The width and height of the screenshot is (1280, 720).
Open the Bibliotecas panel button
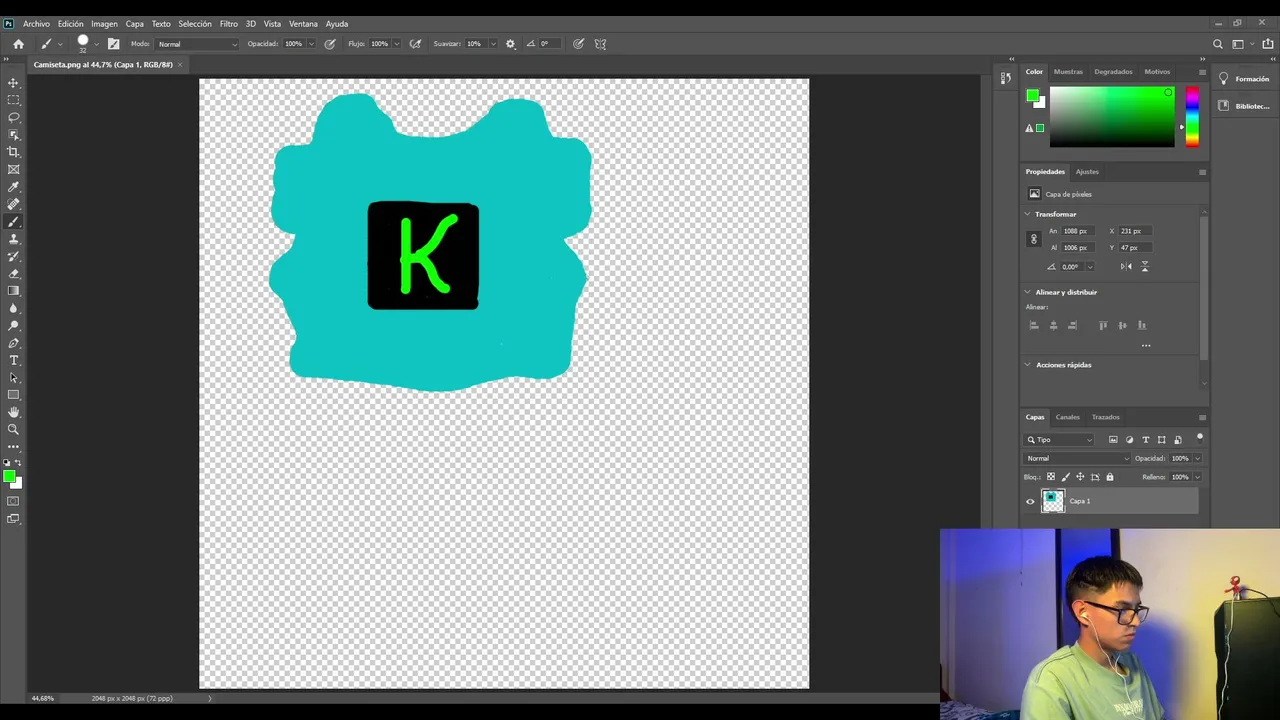coord(1244,106)
